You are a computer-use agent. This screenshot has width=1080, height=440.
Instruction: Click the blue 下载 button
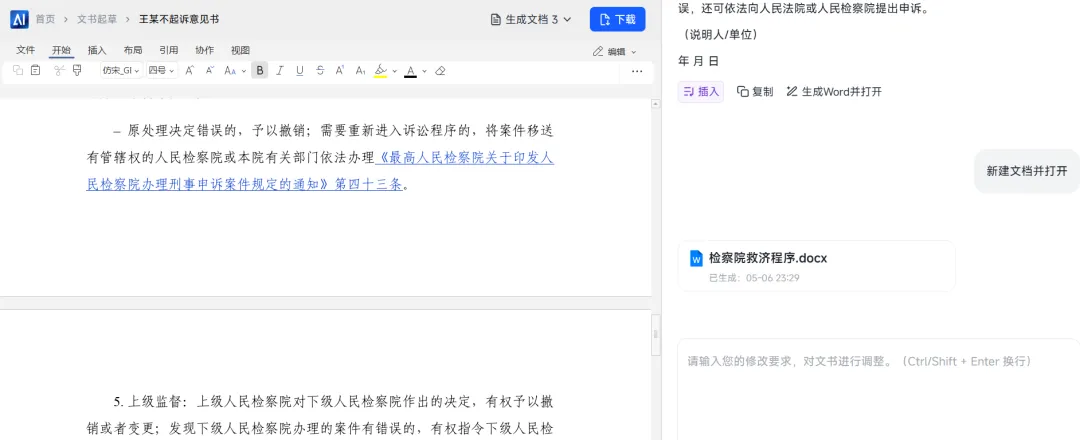pyautogui.click(x=617, y=19)
